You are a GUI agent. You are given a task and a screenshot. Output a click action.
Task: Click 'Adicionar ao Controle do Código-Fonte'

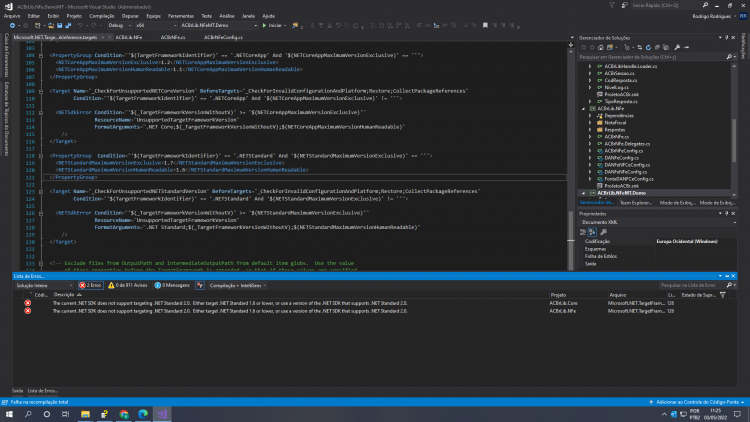point(697,402)
